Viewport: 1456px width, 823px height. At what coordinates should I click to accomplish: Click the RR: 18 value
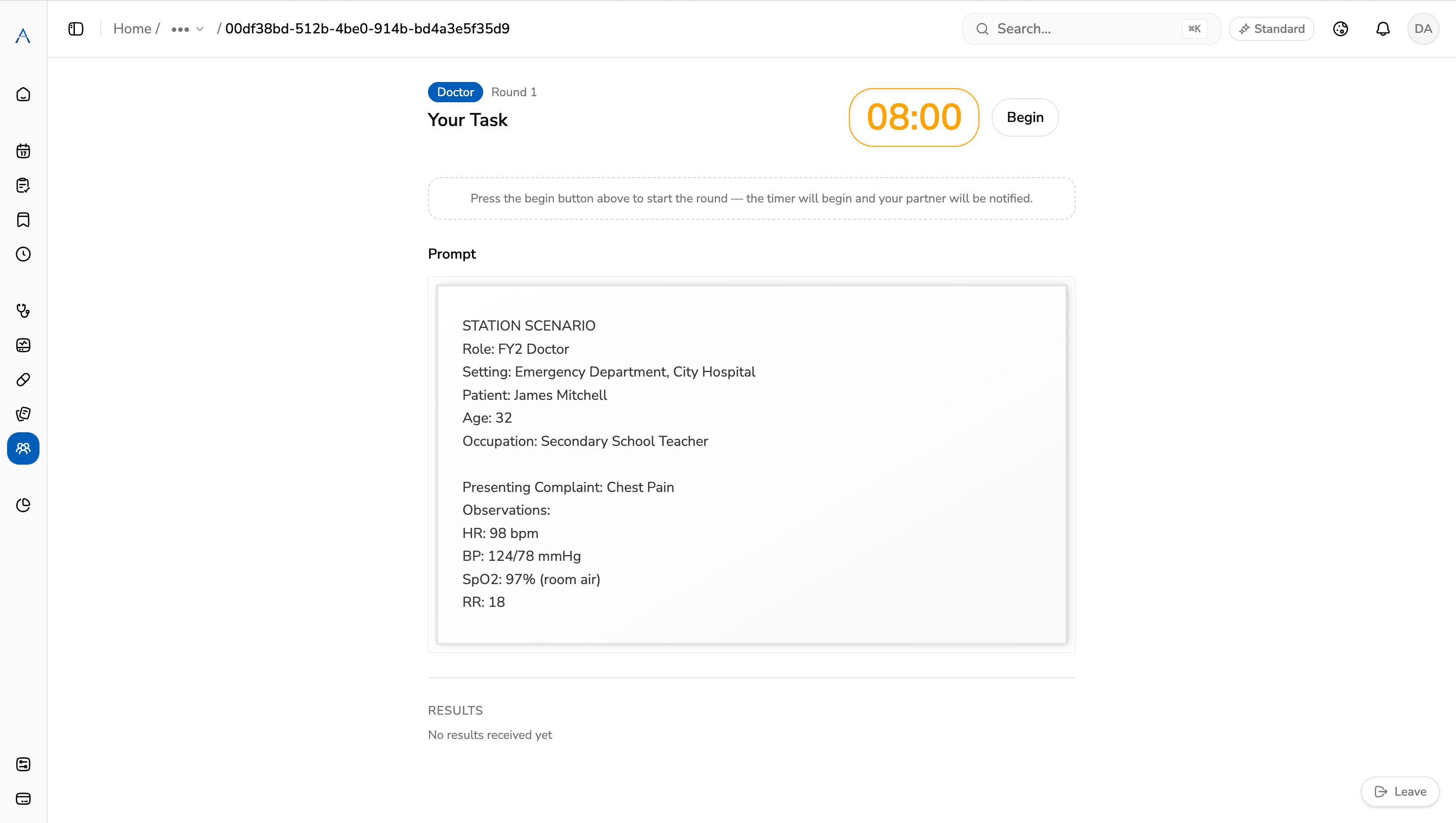point(483,602)
